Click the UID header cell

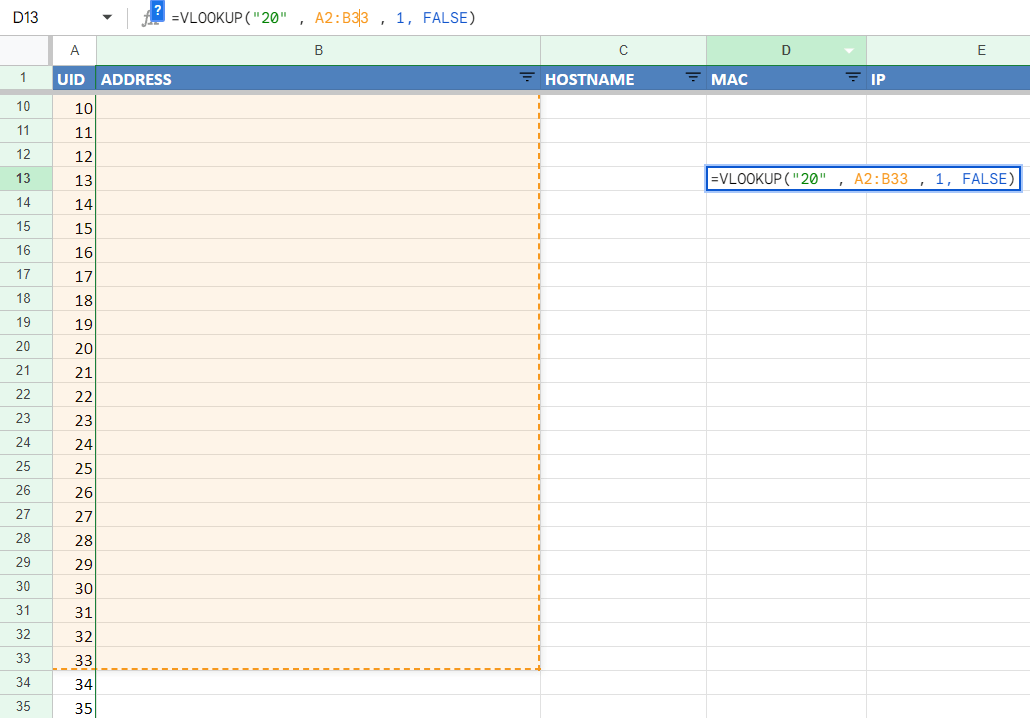(x=74, y=79)
